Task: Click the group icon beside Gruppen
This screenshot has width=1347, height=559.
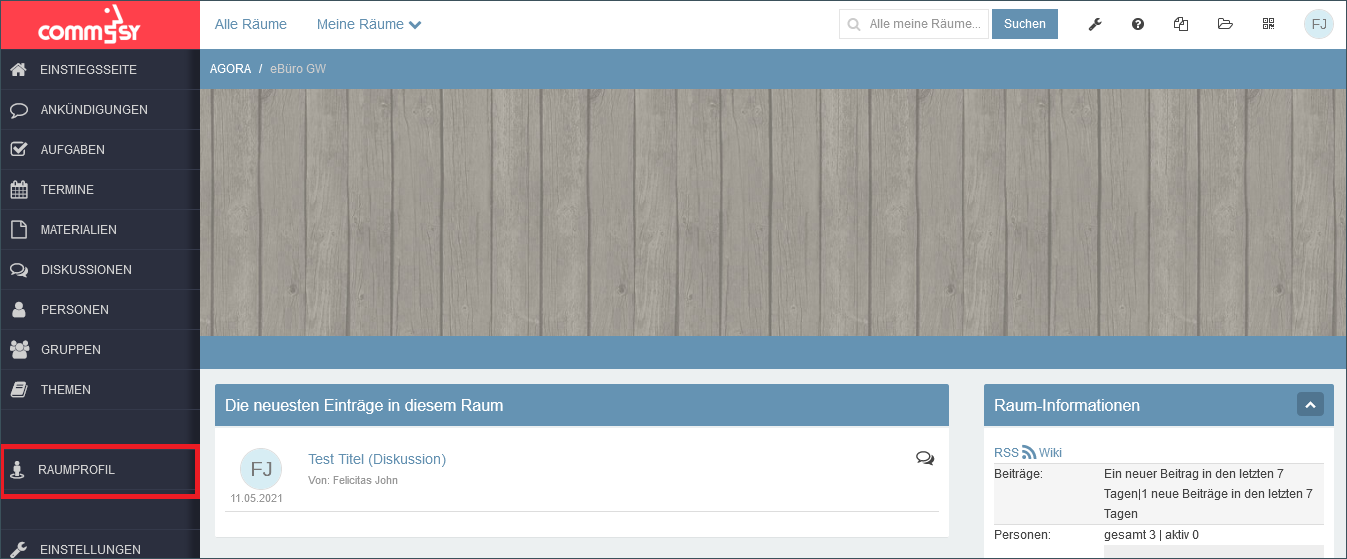Action: (x=18, y=350)
